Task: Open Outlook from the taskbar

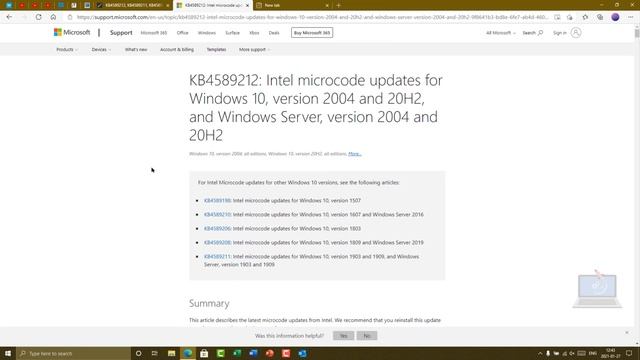Action: 302,353
